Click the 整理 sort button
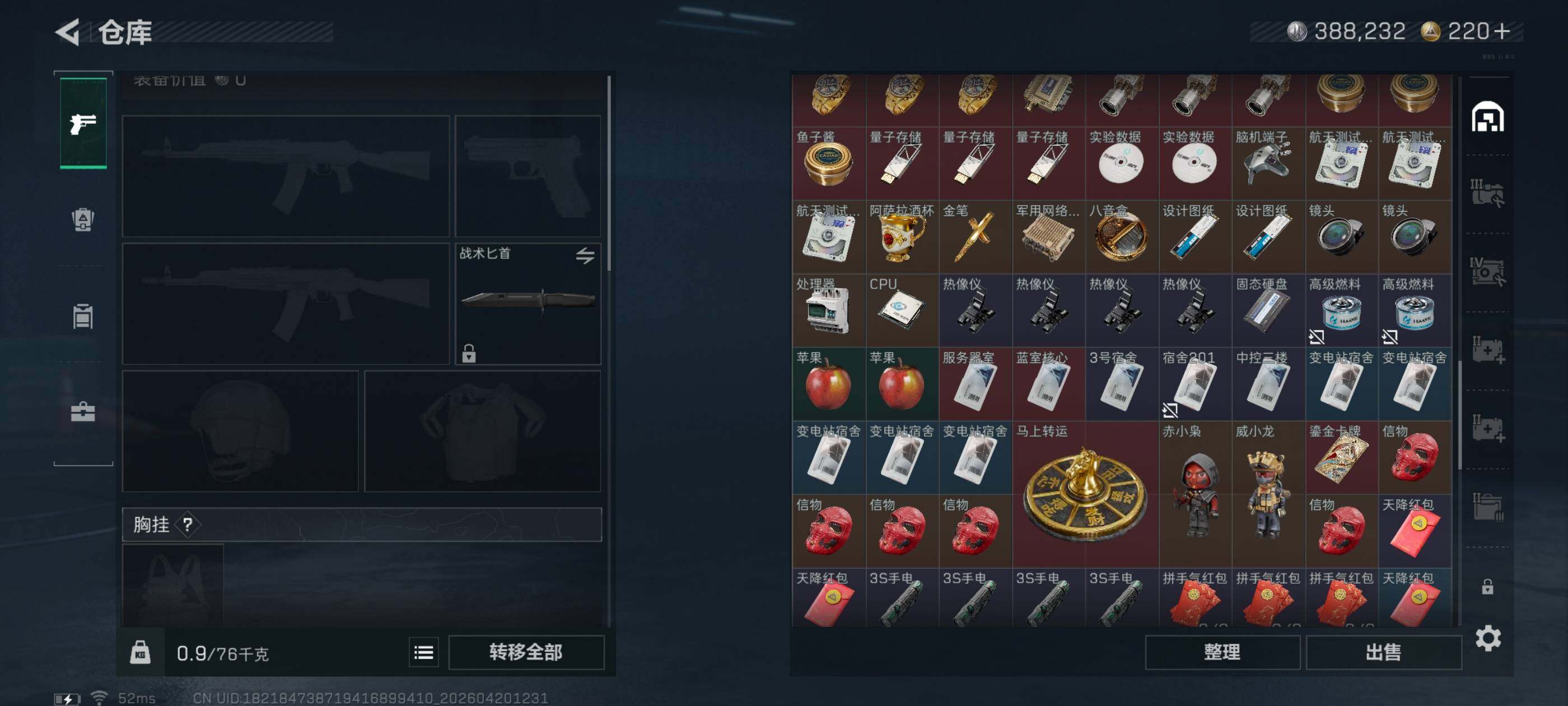 tap(1222, 652)
